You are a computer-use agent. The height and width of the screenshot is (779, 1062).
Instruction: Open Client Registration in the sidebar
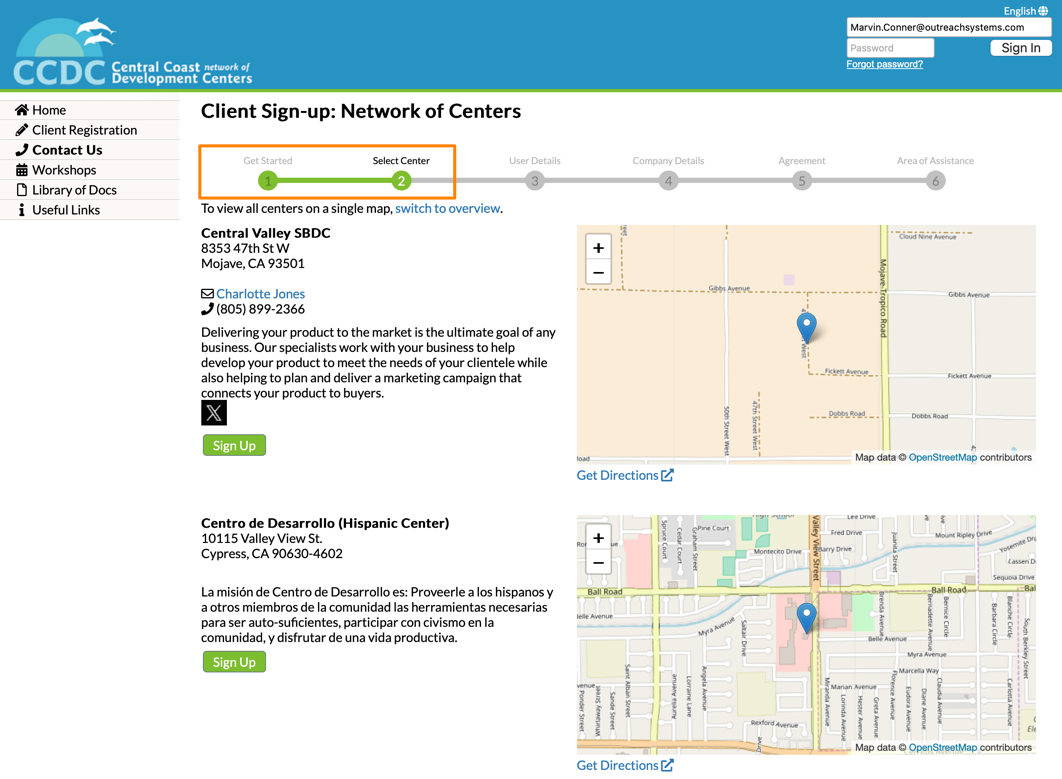[x=84, y=130]
